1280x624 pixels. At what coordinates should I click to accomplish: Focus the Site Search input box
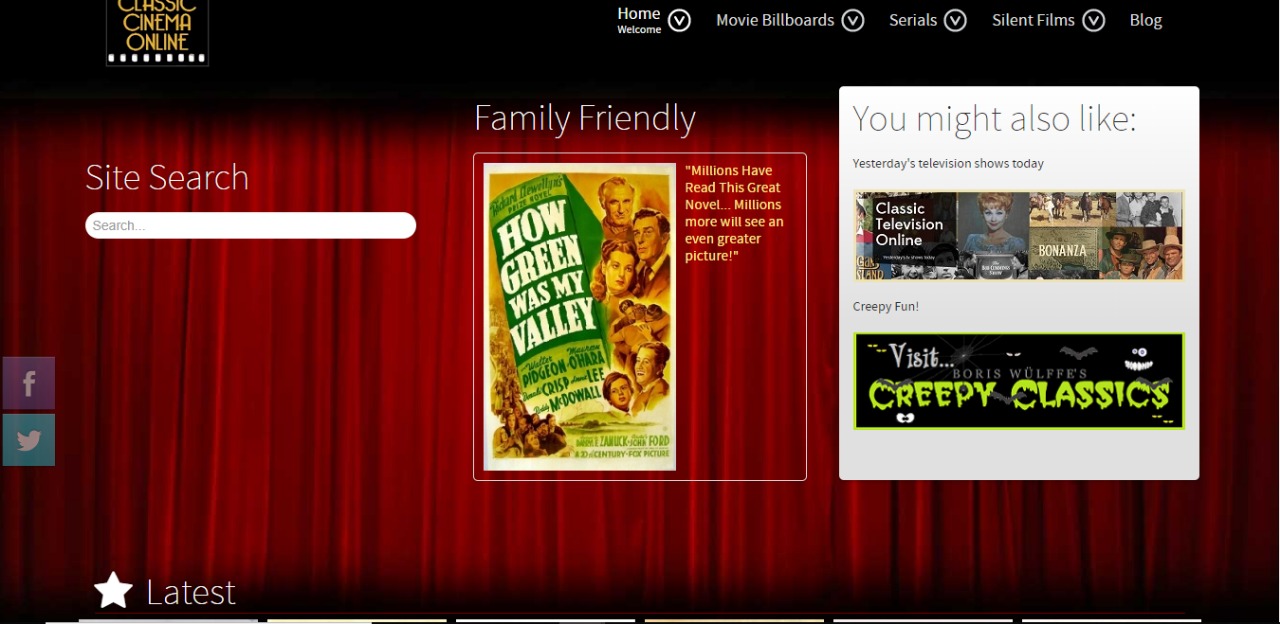pyautogui.click(x=250, y=225)
